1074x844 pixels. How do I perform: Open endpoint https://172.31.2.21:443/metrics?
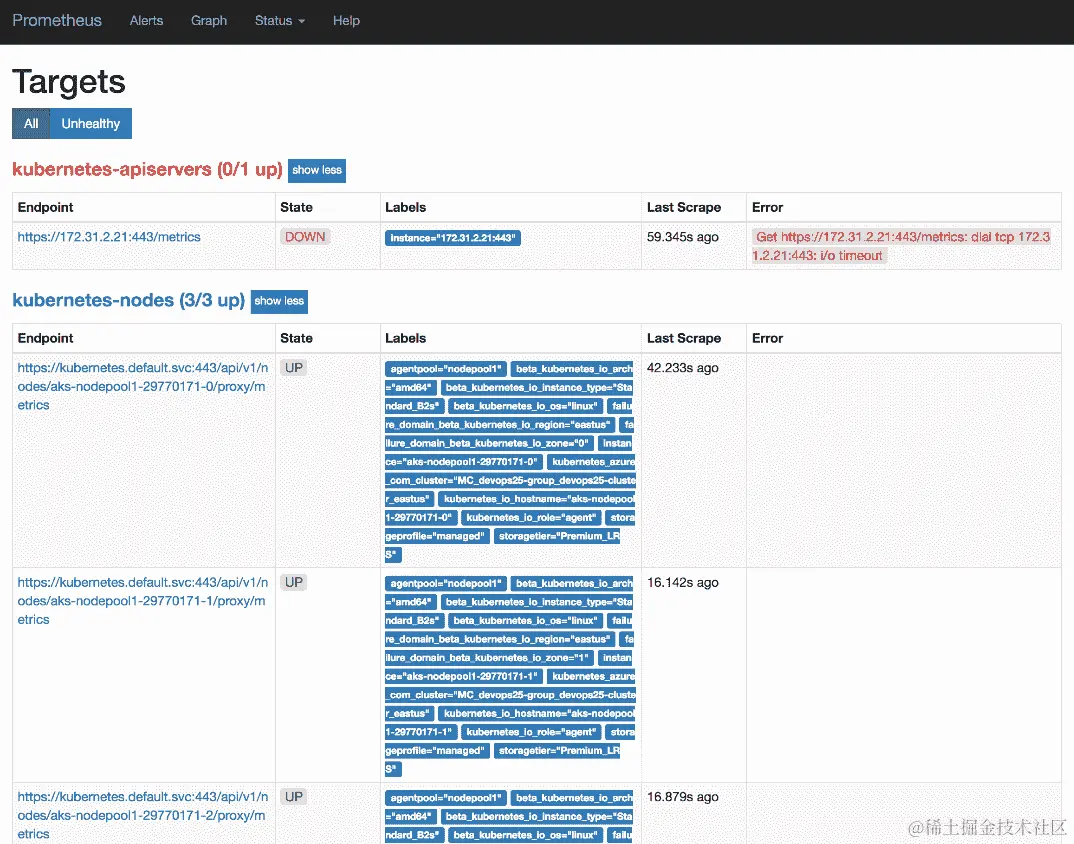click(x=109, y=237)
